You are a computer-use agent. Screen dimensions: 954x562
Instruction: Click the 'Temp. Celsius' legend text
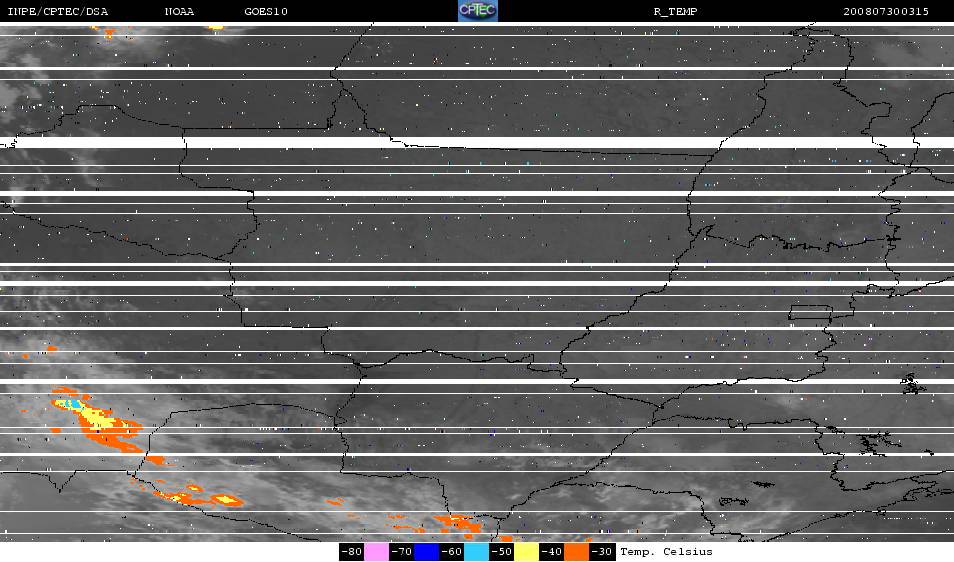666,552
